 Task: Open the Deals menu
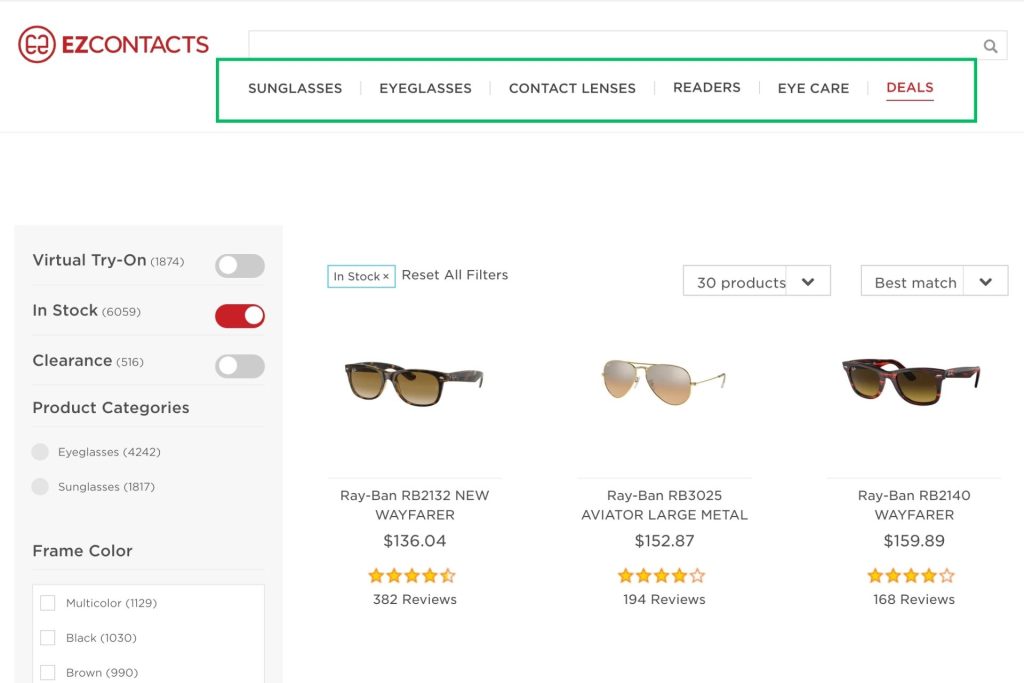click(x=910, y=87)
